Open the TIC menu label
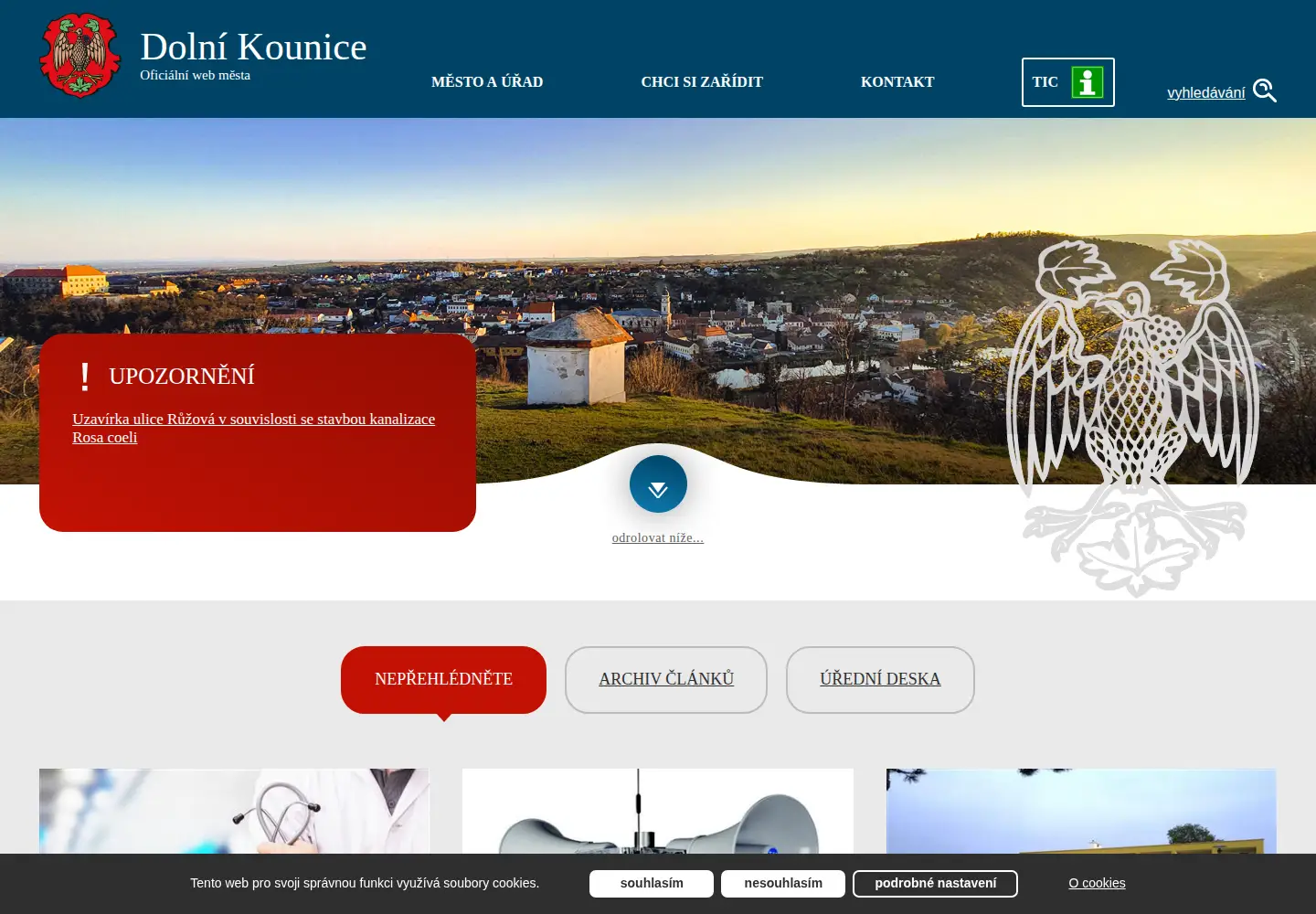Image resolution: width=1316 pixels, height=914 pixels. click(1045, 82)
